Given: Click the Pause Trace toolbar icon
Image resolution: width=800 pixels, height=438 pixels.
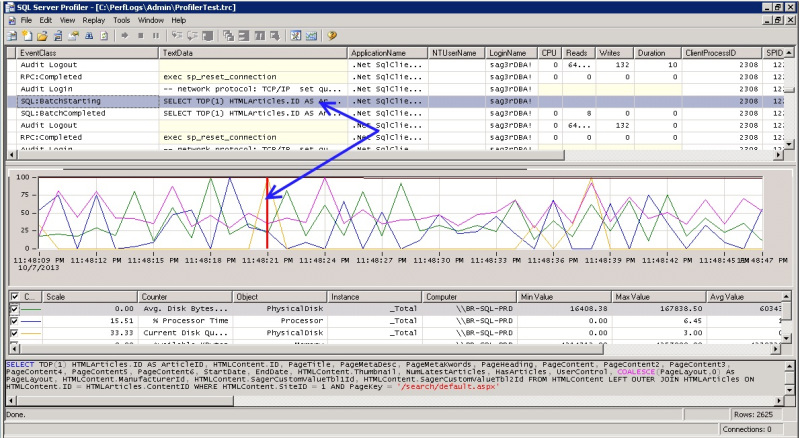Looking at the screenshot, I should tap(156, 35).
